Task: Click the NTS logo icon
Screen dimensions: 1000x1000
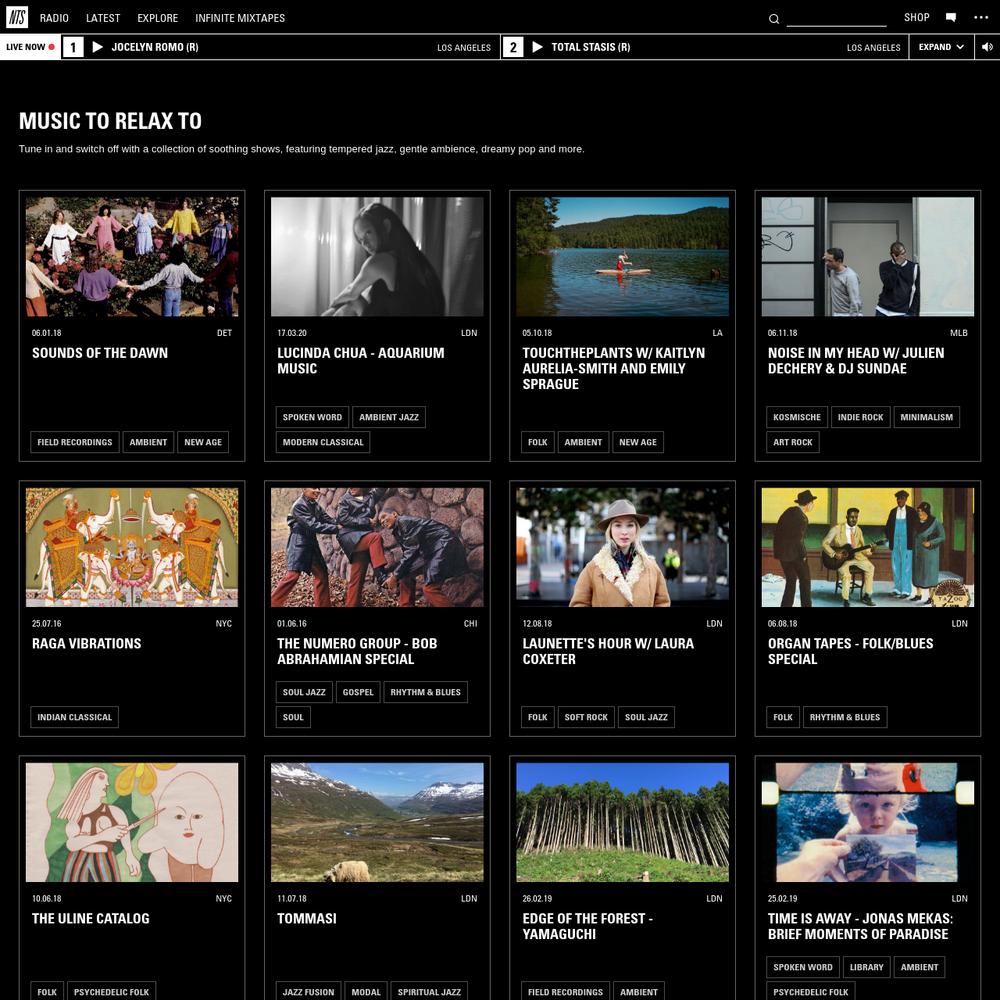Action: pyautogui.click(x=17, y=17)
